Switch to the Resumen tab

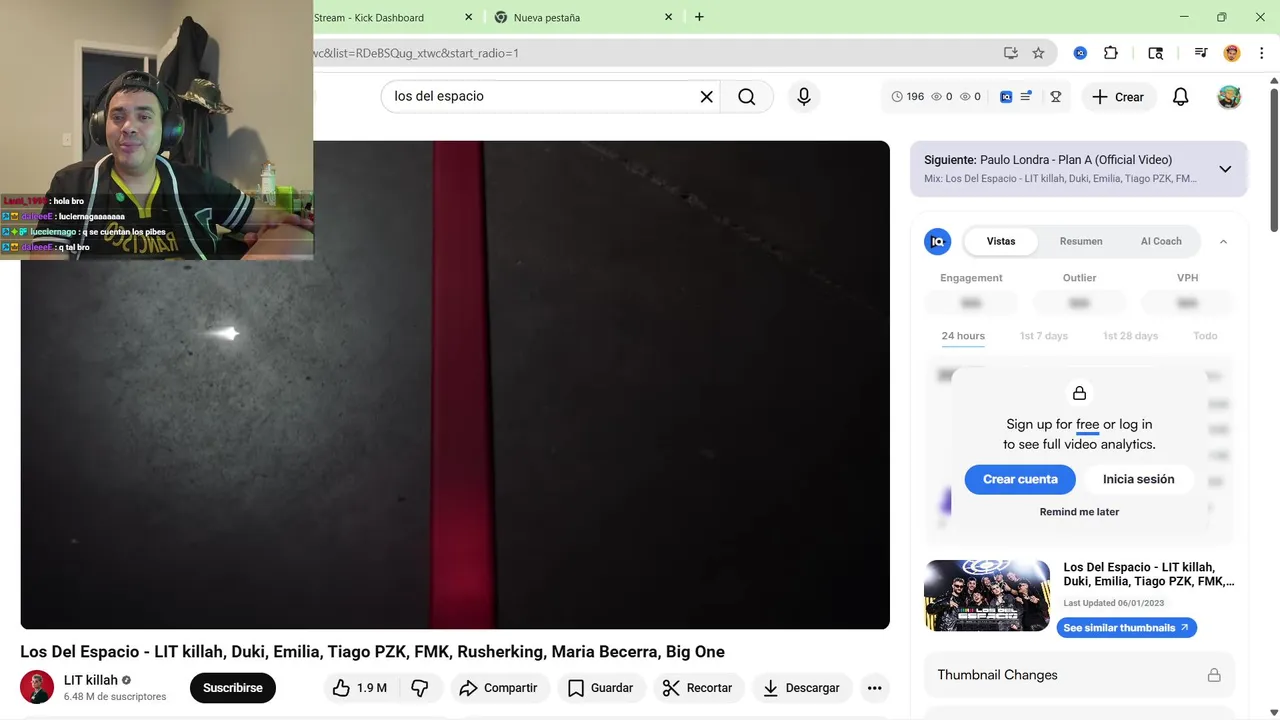[1081, 241]
